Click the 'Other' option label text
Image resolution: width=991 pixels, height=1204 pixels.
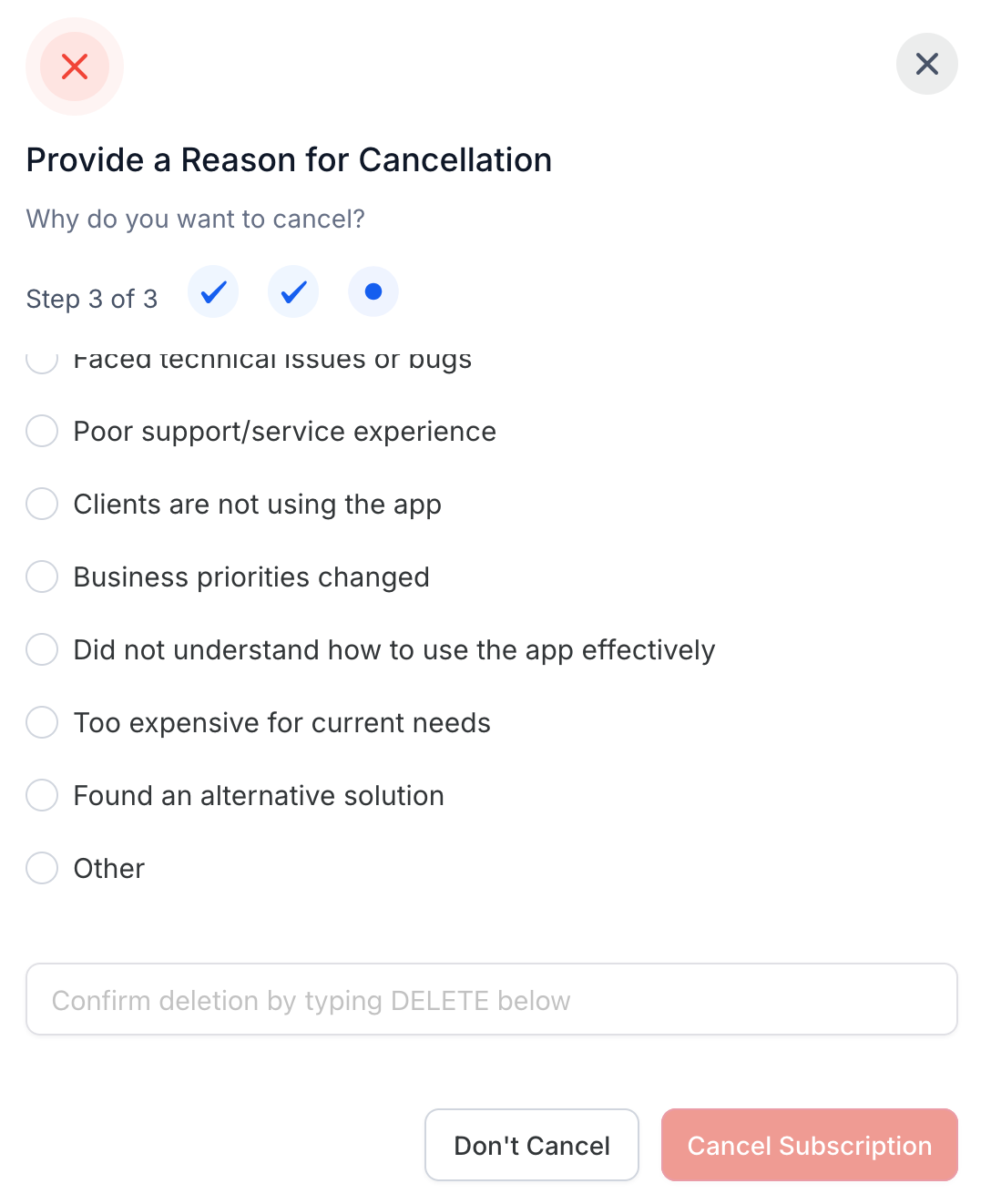pos(109,869)
